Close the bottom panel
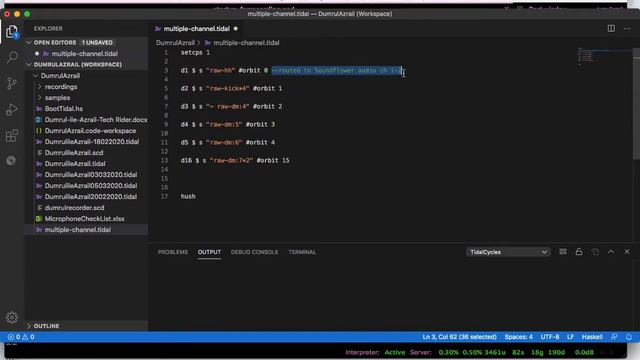This screenshot has height=360, width=640. (x=627, y=252)
